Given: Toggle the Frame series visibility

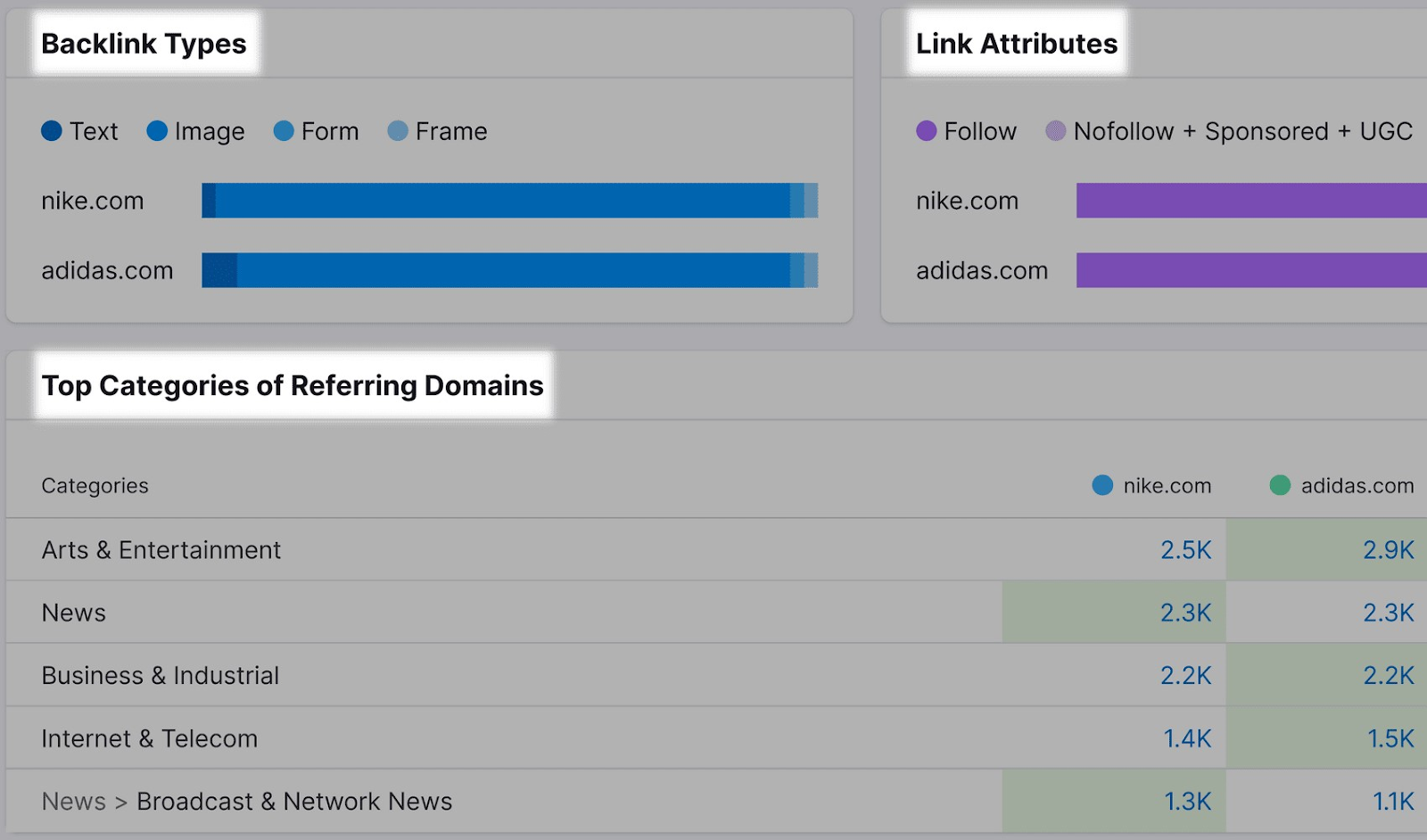Looking at the screenshot, I should coord(437,131).
